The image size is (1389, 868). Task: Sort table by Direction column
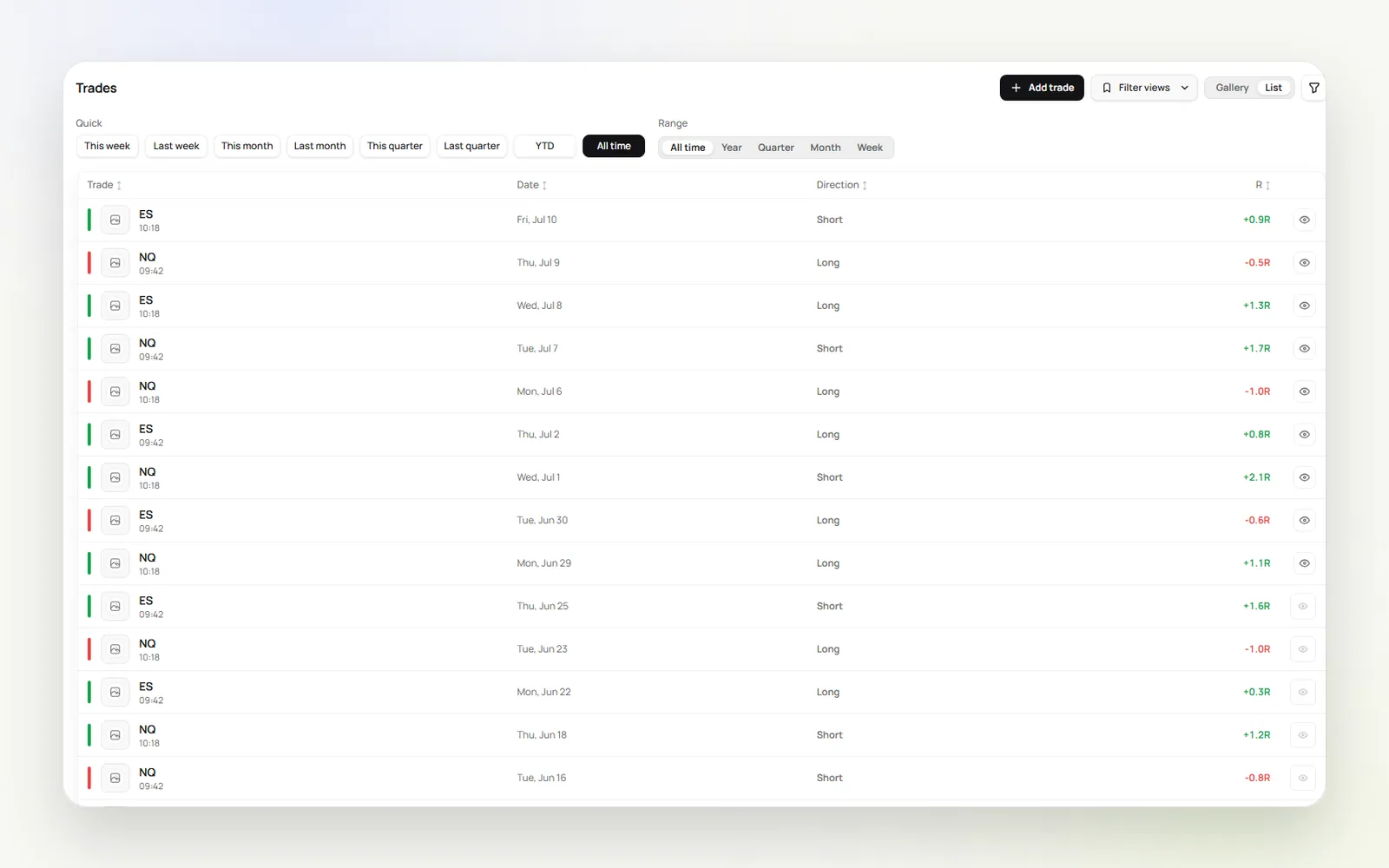tap(841, 185)
